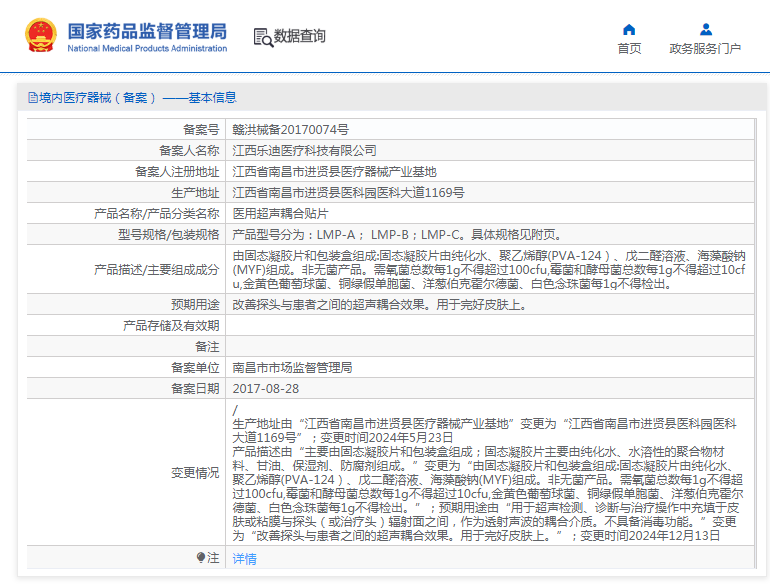Click National Medical Products Administration subtitle
Viewport: 770px width, 585px height.
click(x=147, y=48)
